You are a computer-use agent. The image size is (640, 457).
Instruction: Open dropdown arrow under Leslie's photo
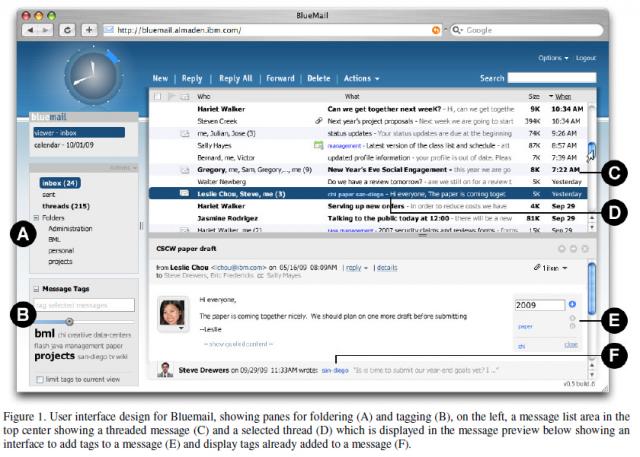point(181,328)
